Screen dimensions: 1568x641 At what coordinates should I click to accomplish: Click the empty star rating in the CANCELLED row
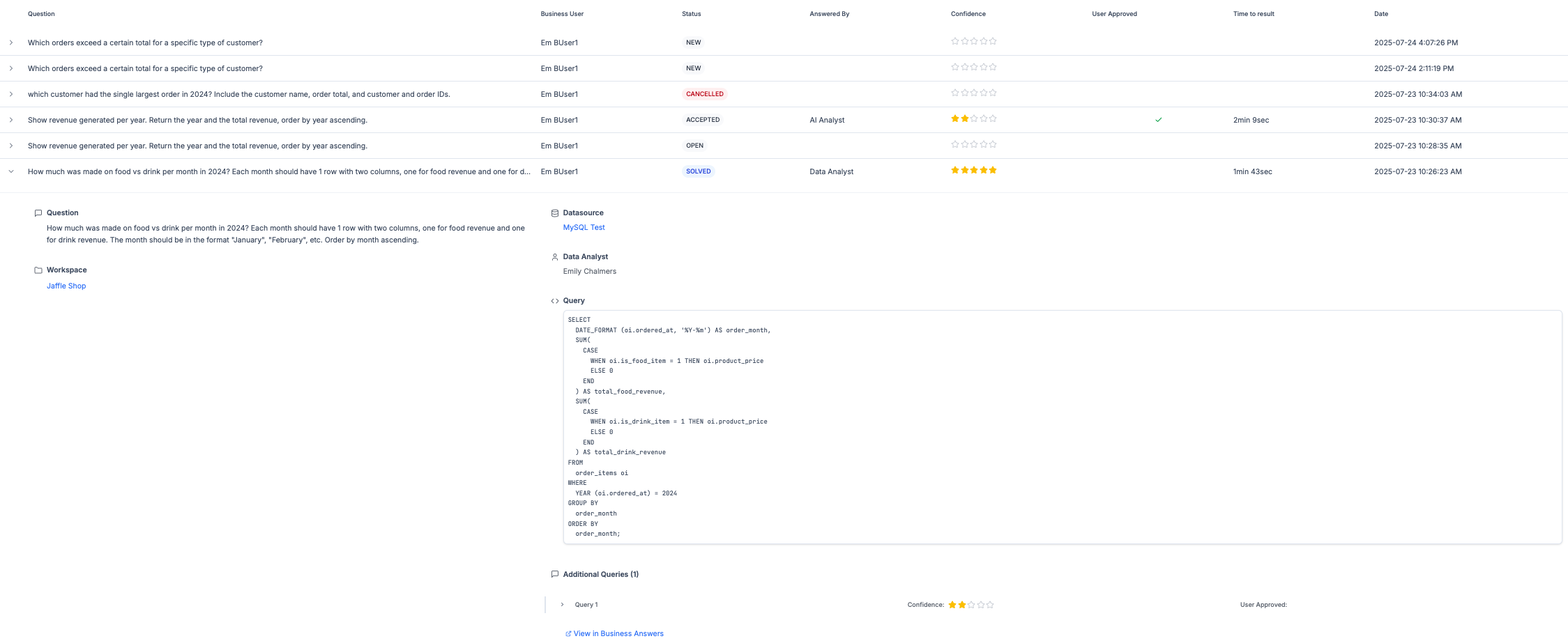(974, 93)
